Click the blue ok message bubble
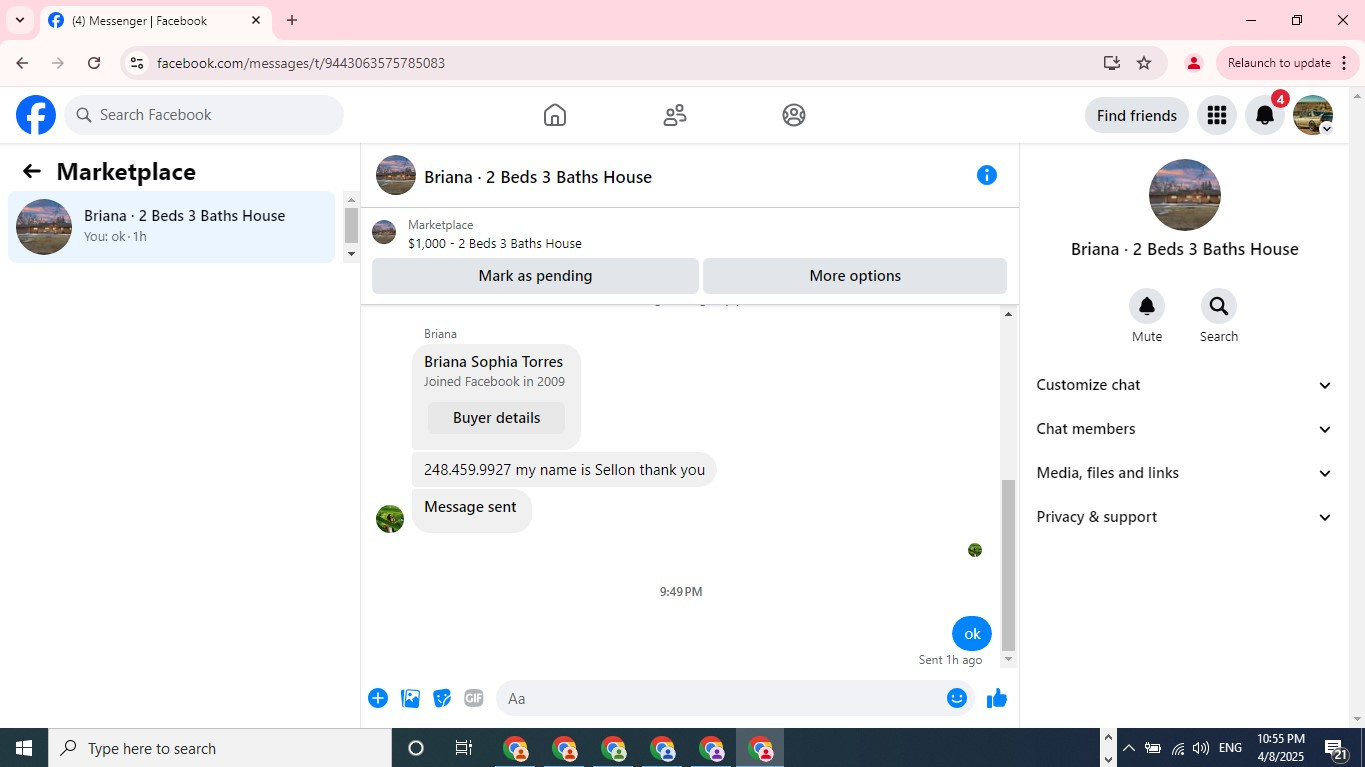Viewport: 1365px width, 767px height. (x=972, y=634)
